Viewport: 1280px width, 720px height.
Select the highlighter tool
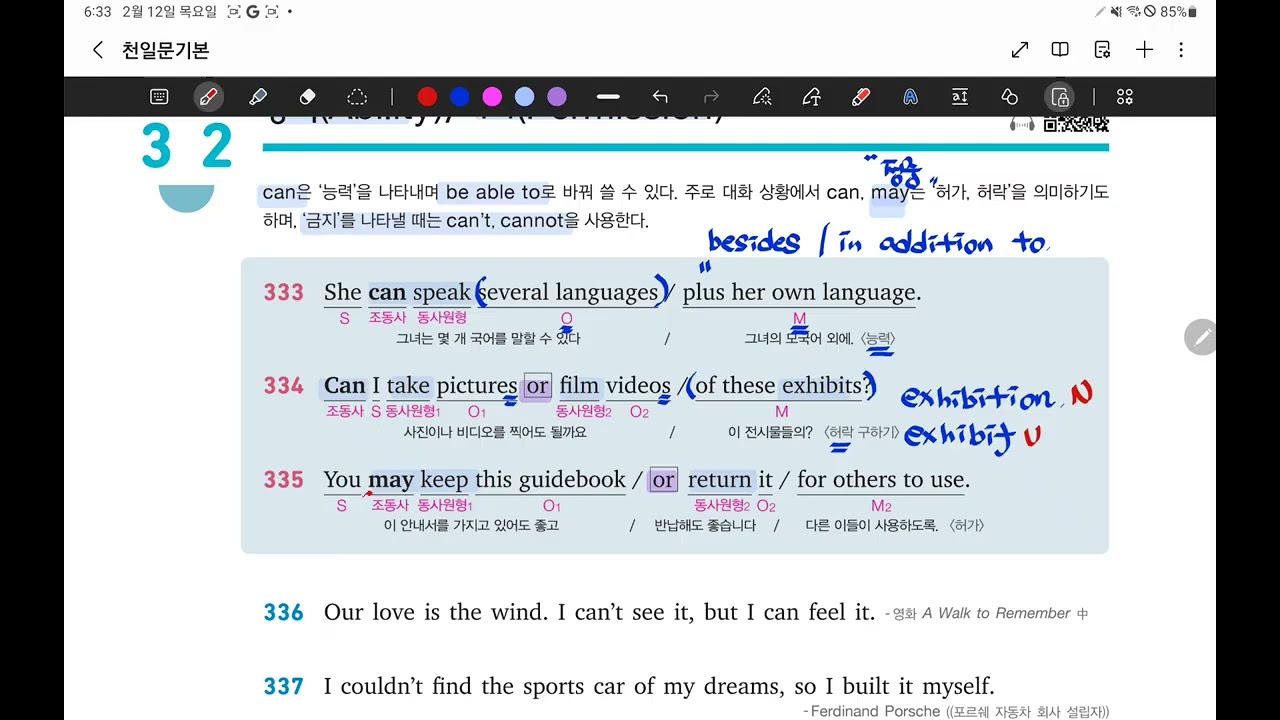[x=257, y=97]
